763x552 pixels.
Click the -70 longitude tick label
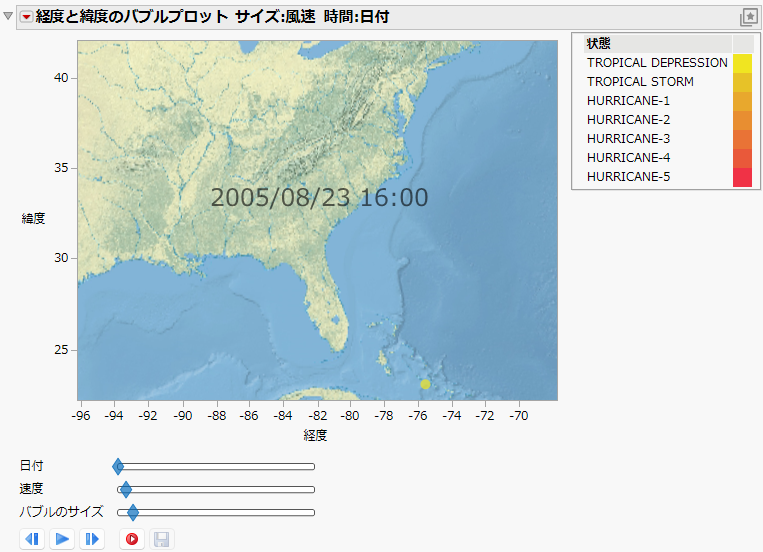pyautogui.click(x=519, y=416)
